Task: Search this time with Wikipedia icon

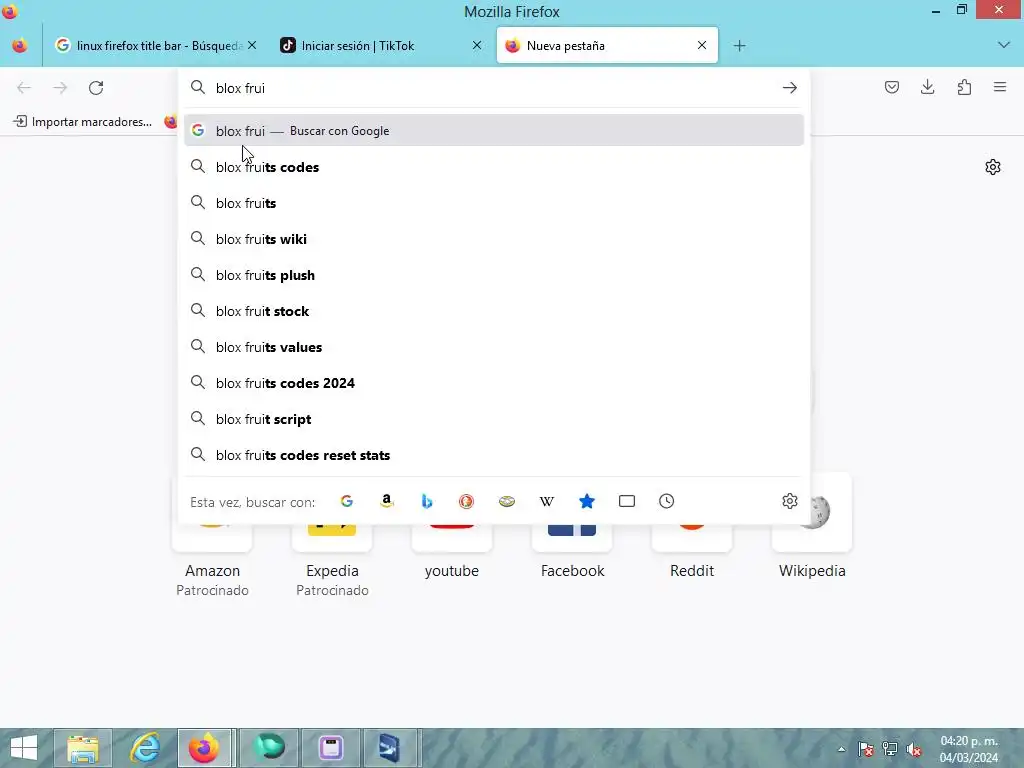Action: click(547, 501)
